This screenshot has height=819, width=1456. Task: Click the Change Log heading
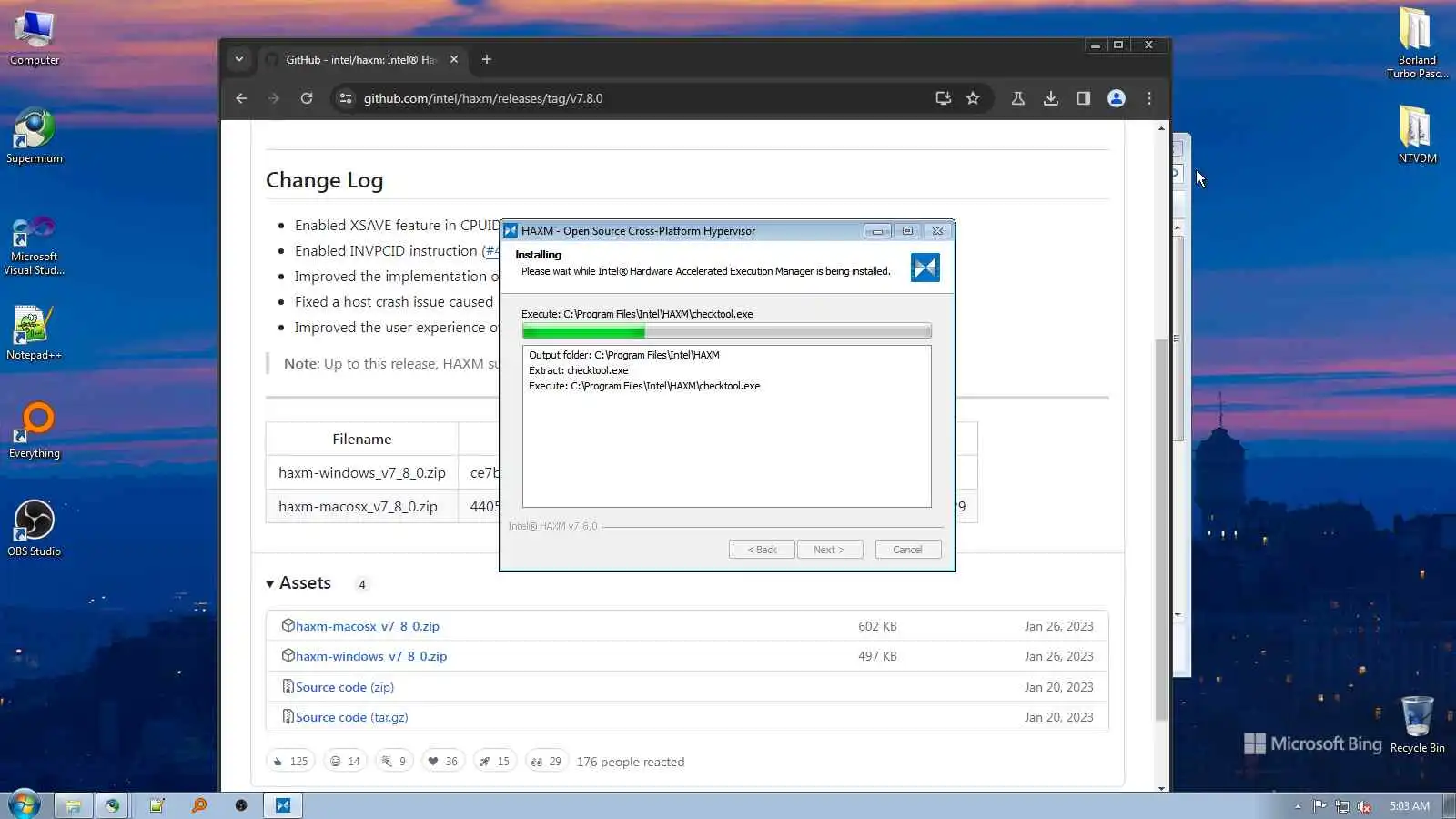325,180
